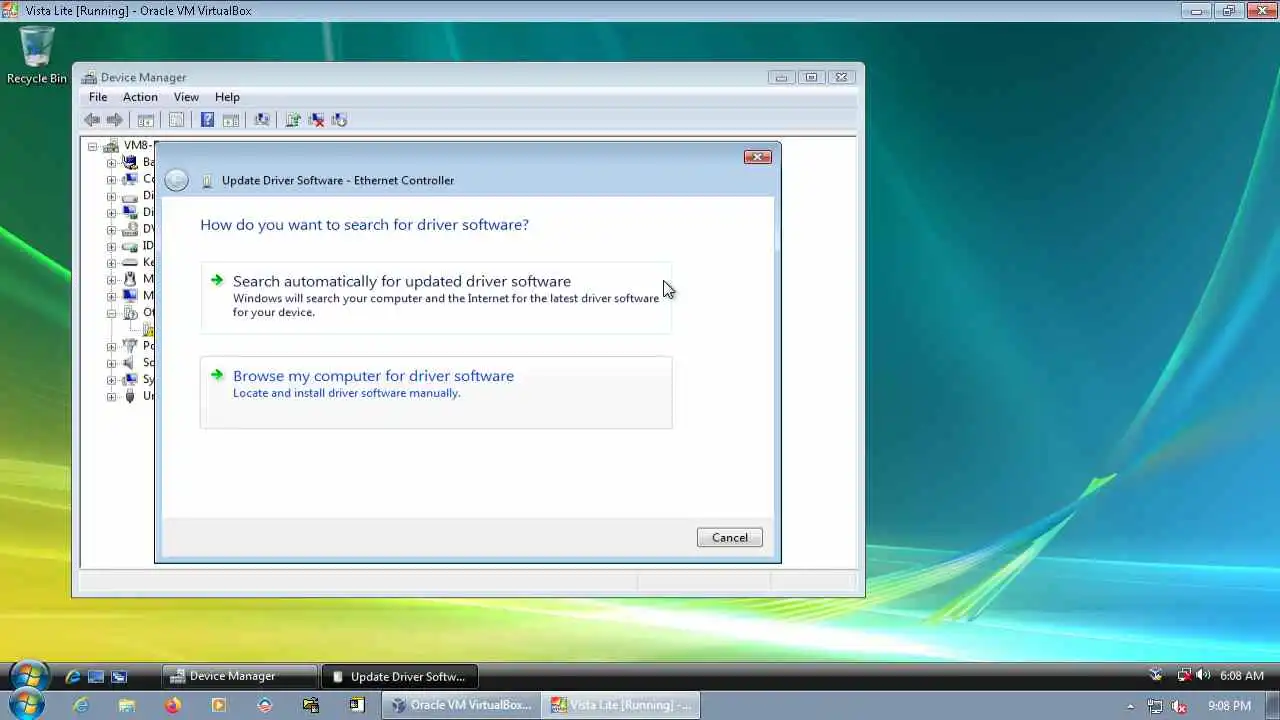Click the round back button in Update Driver dialog
This screenshot has width=1280, height=720.
[176, 180]
